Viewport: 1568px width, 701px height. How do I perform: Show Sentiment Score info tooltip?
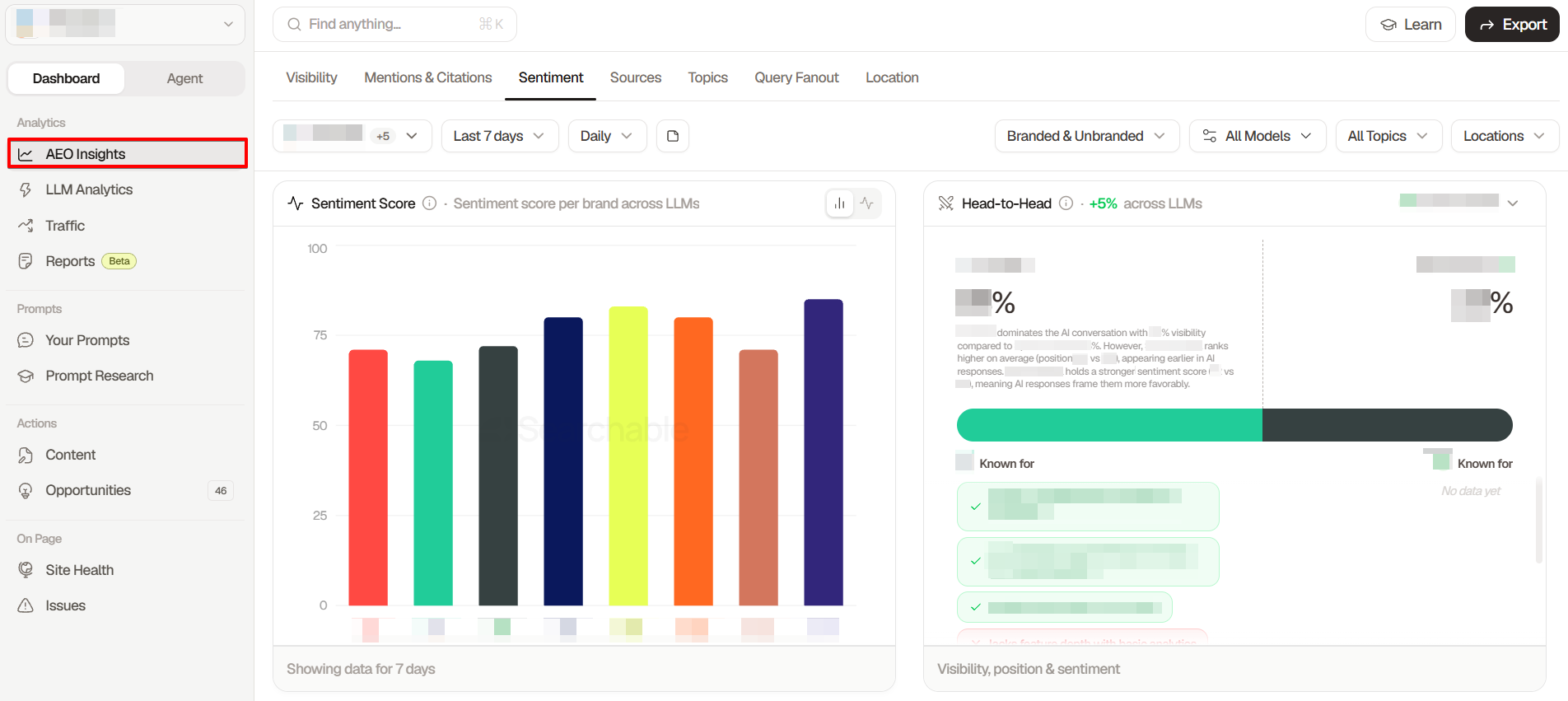coord(429,203)
